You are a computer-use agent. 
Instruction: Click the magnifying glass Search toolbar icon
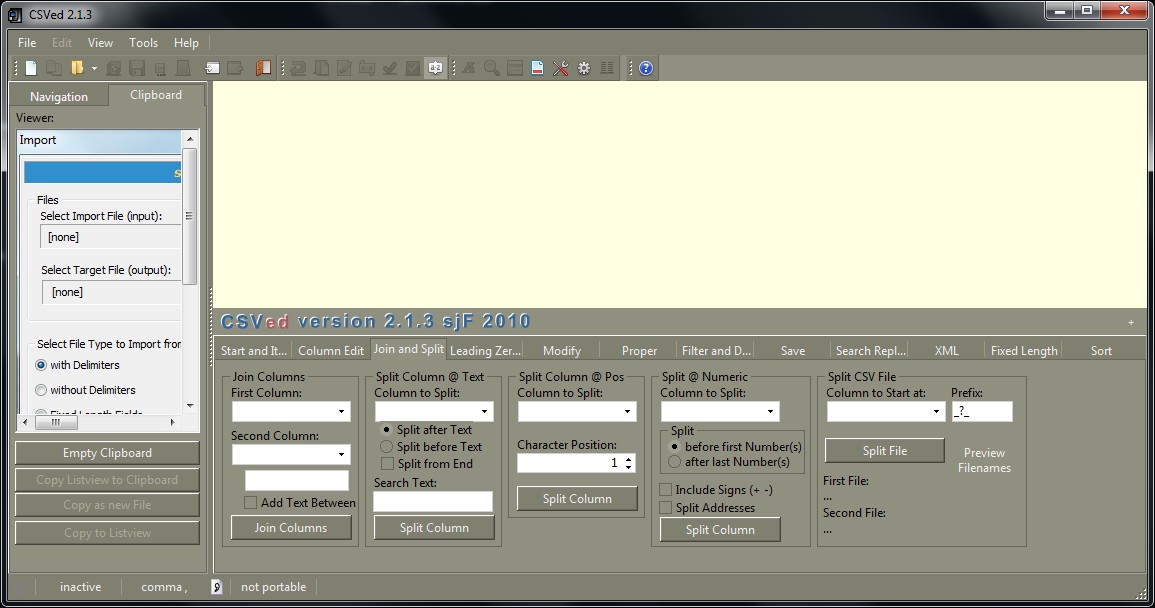491,69
